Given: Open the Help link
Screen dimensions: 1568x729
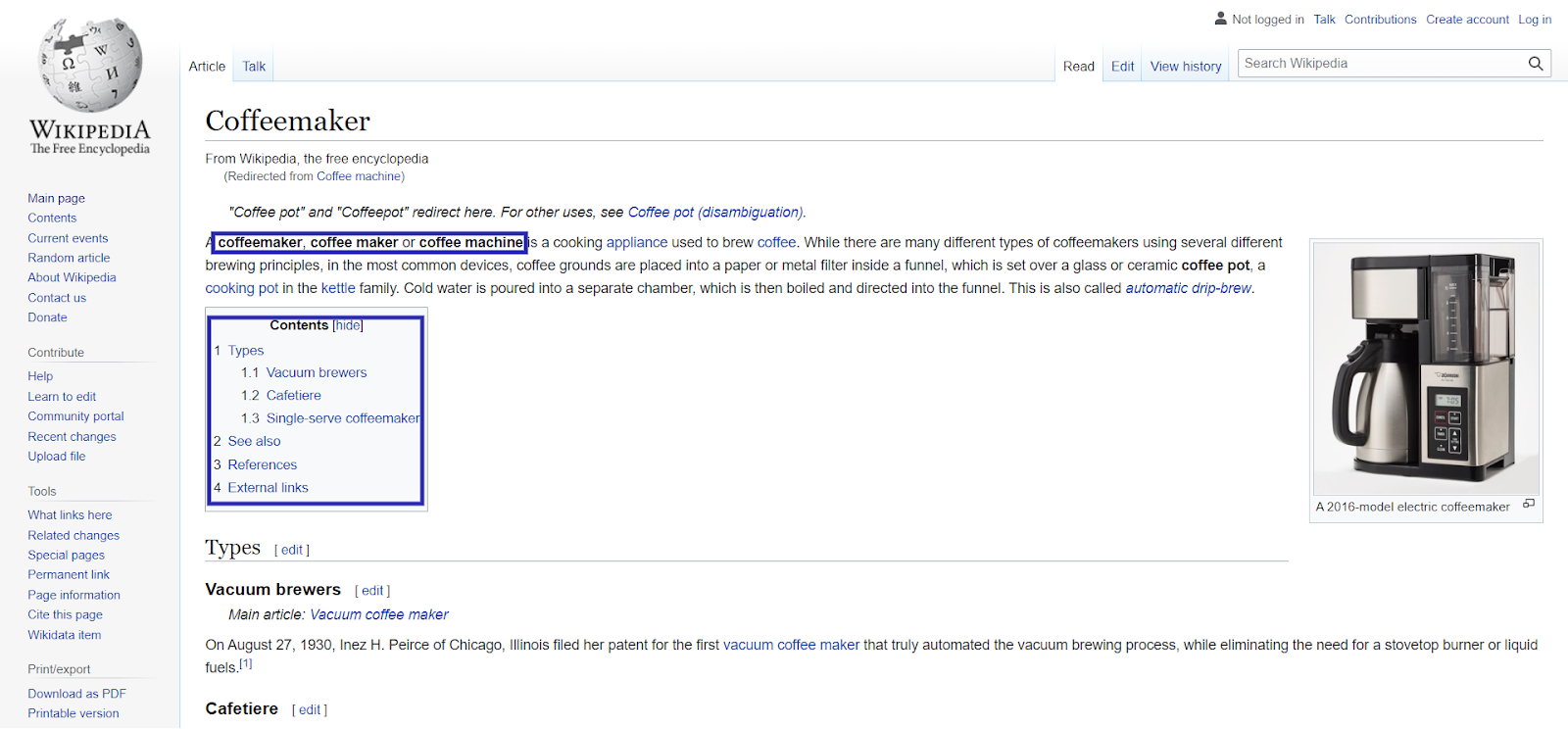Looking at the screenshot, I should coord(40,376).
